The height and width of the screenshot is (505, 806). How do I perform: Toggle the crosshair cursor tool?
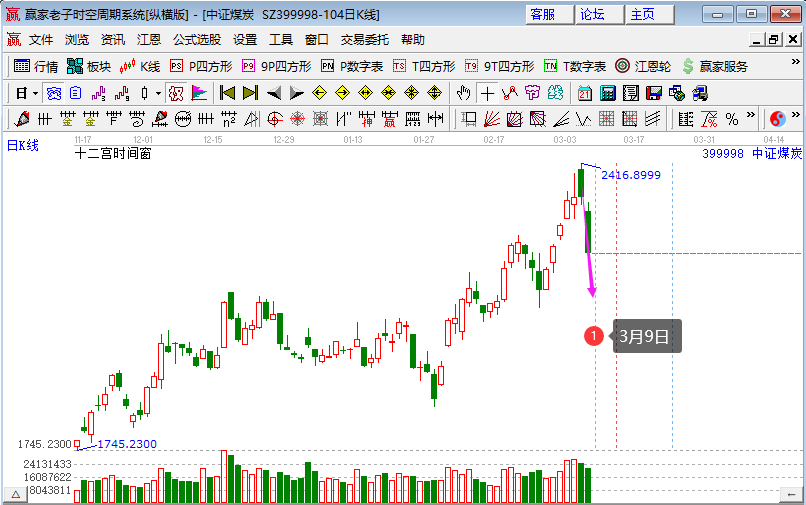coord(486,94)
